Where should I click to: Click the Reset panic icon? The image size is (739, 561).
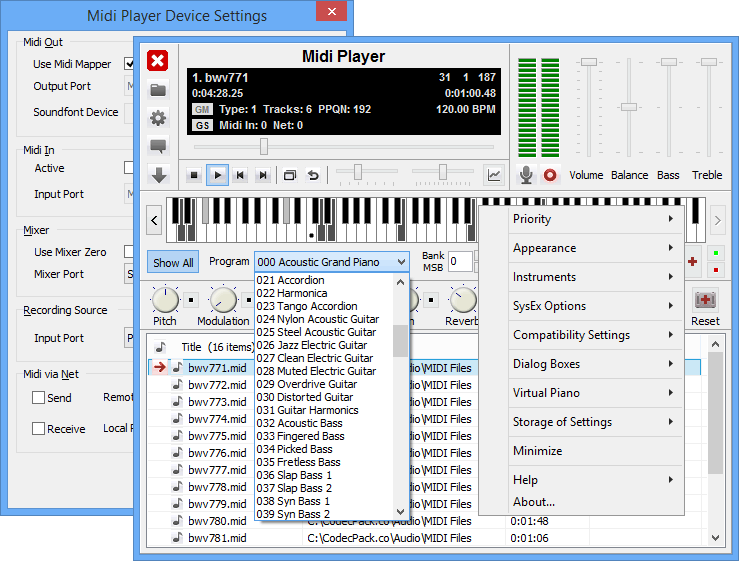(x=705, y=300)
